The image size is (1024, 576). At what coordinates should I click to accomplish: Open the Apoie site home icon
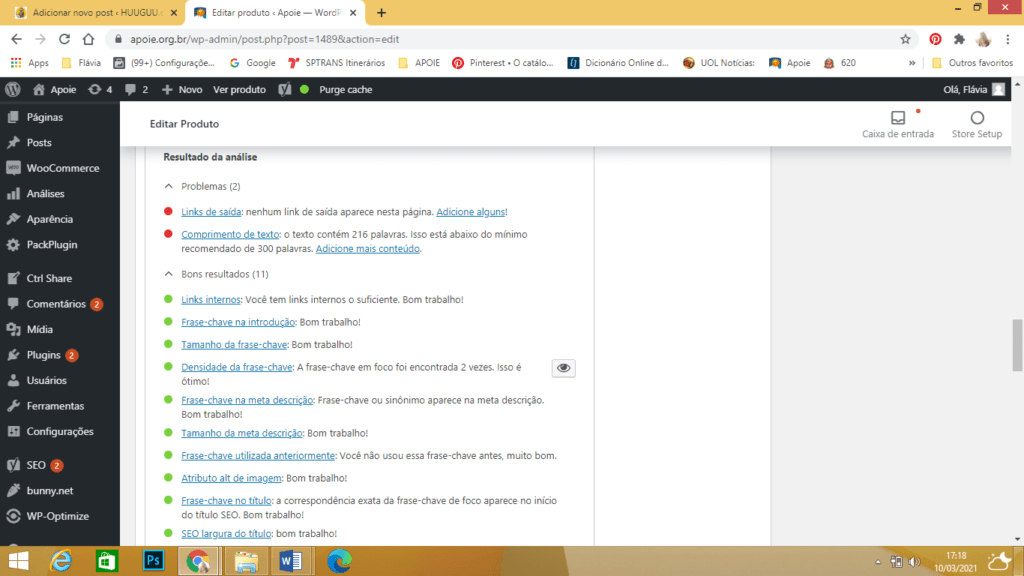pyautogui.click(x=39, y=89)
